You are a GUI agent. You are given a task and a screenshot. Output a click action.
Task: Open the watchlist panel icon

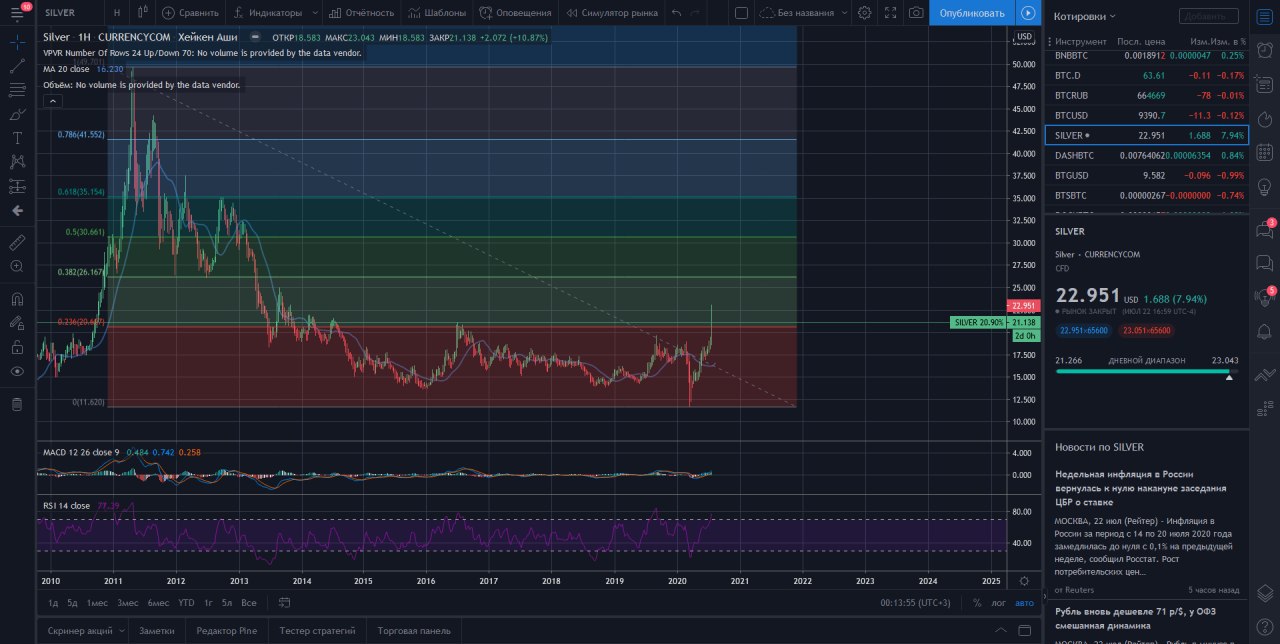[1264, 16]
